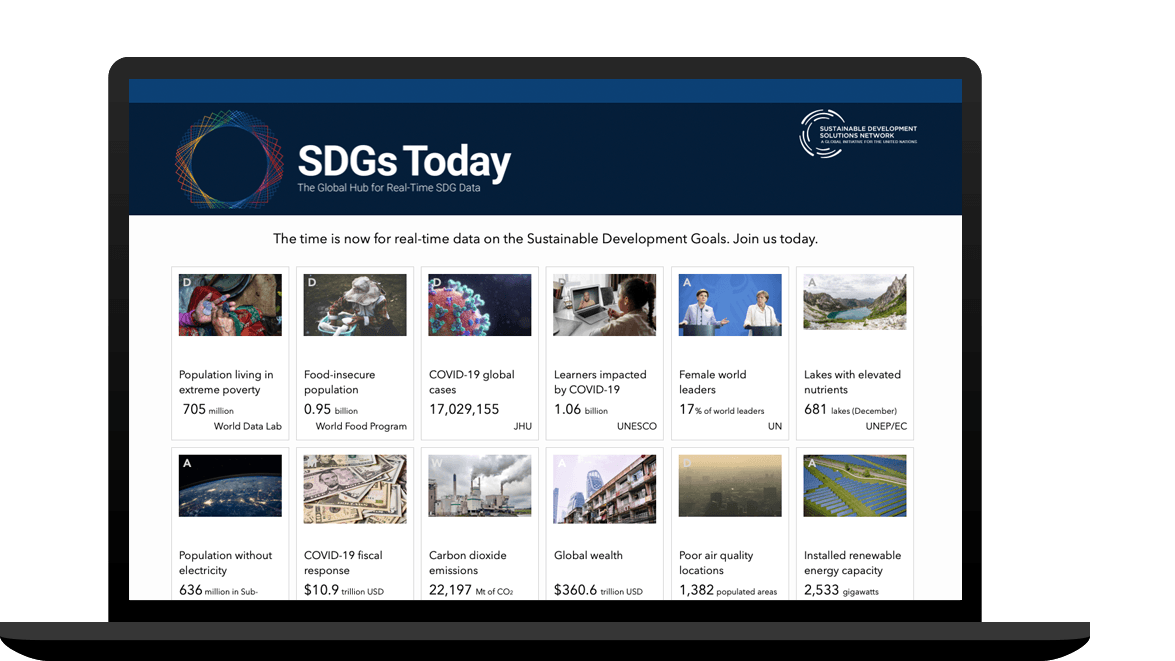The height and width of the screenshot is (661, 1175).
Task: Click the World Food Program source label
Action: (x=361, y=426)
